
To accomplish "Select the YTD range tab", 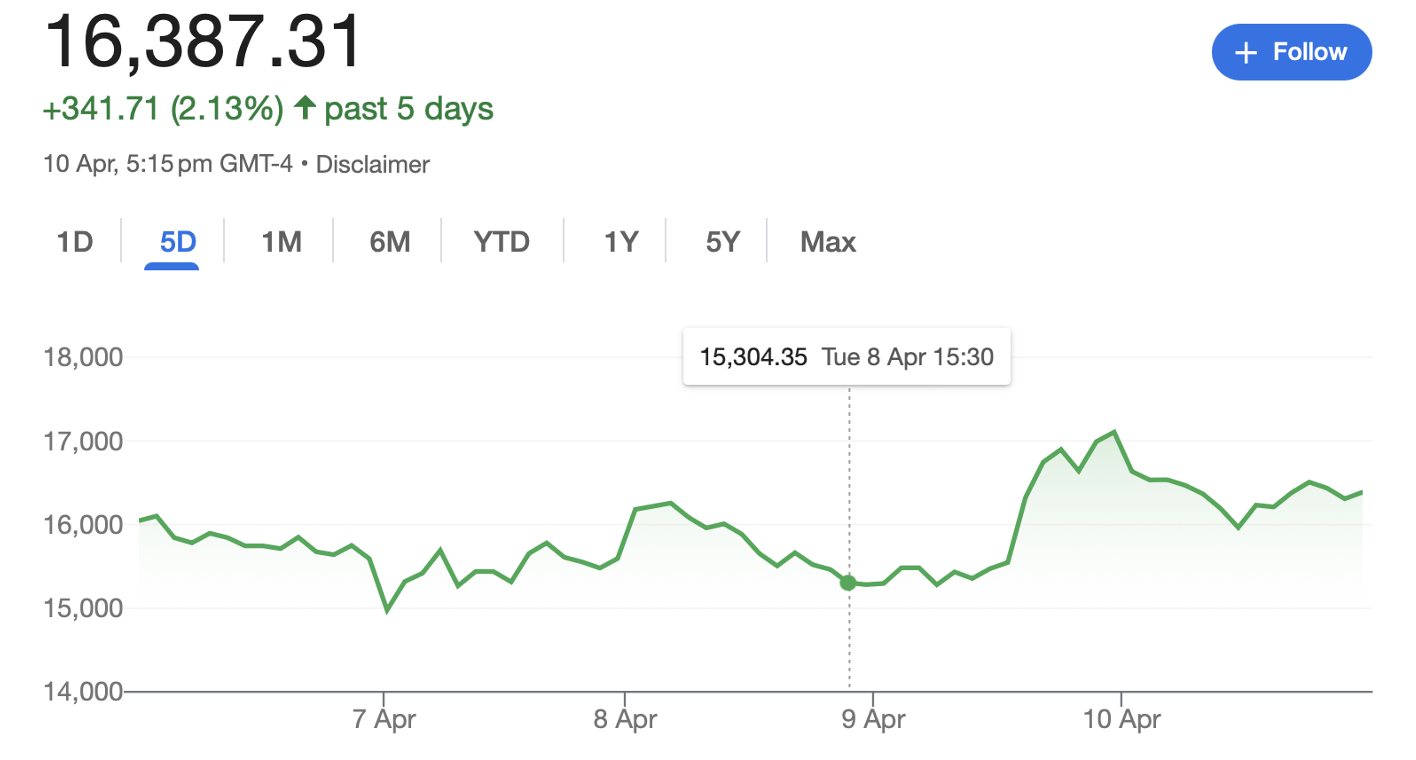I will click(501, 242).
